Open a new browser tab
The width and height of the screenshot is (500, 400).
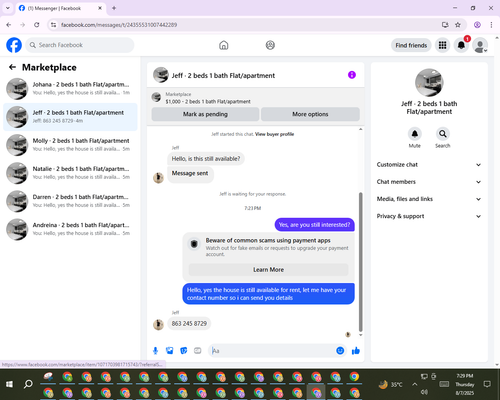coord(114,8)
